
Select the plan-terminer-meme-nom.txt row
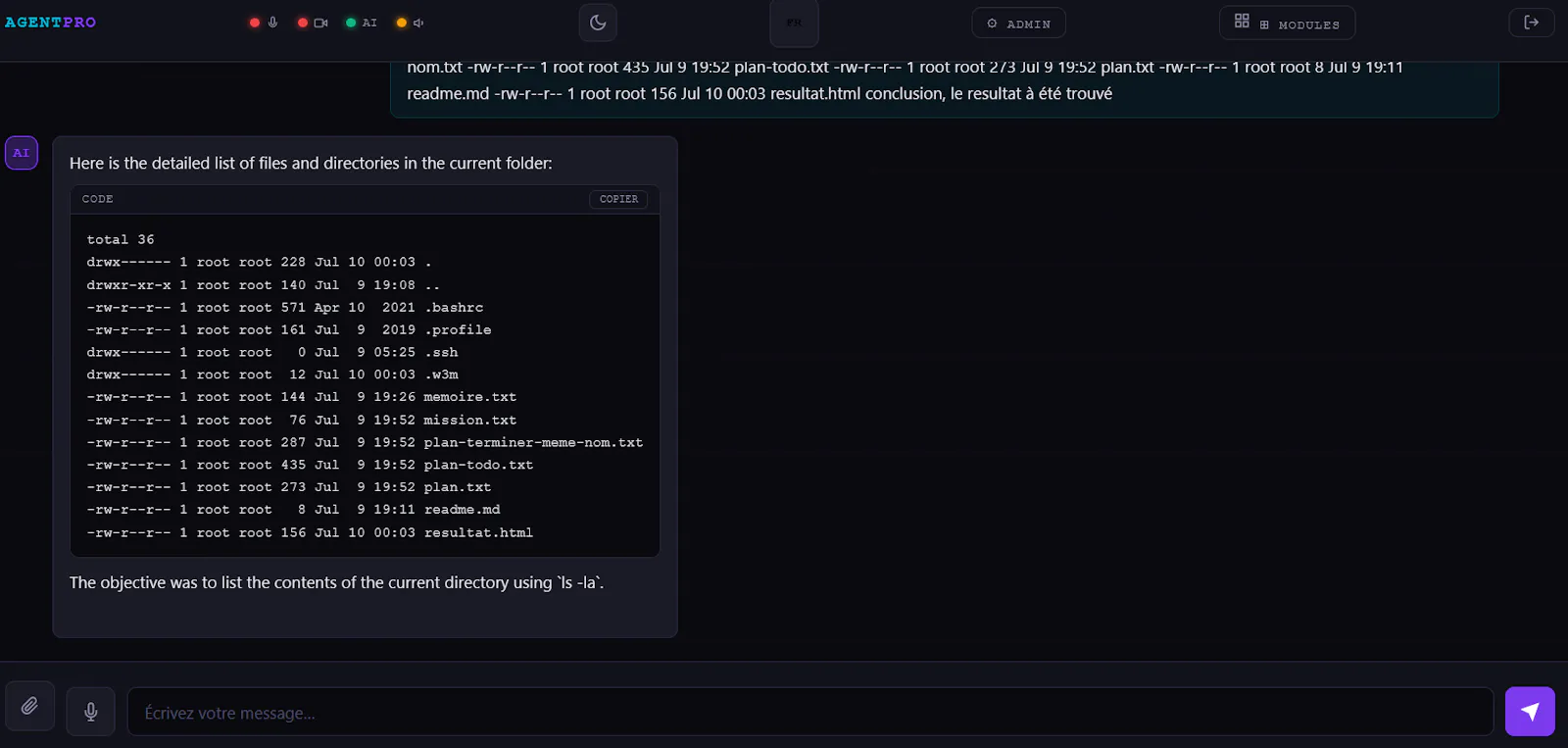pos(365,442)
